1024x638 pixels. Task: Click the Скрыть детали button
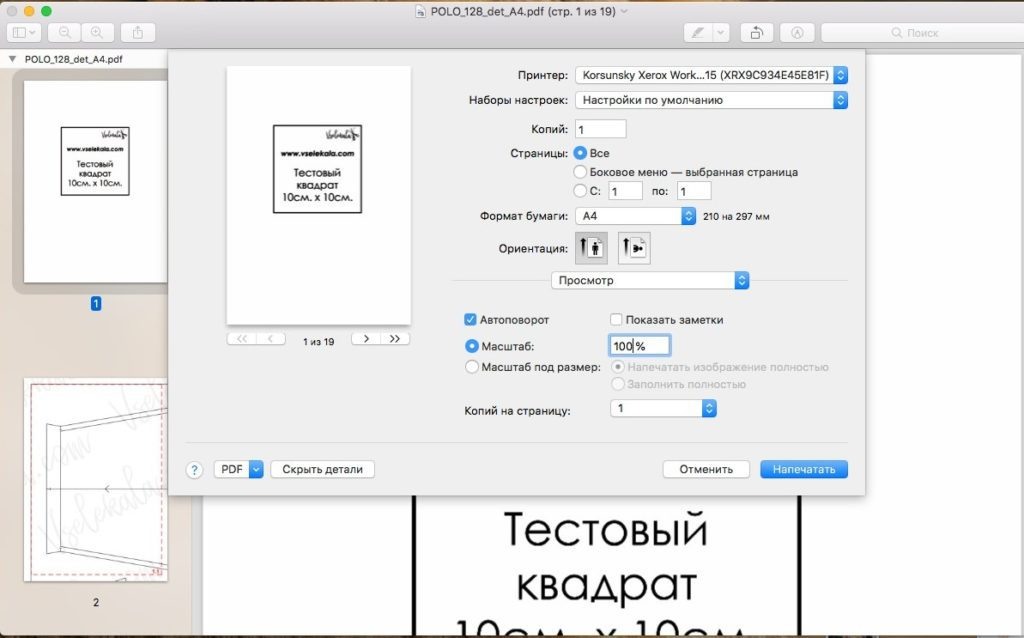coord(322,468)
